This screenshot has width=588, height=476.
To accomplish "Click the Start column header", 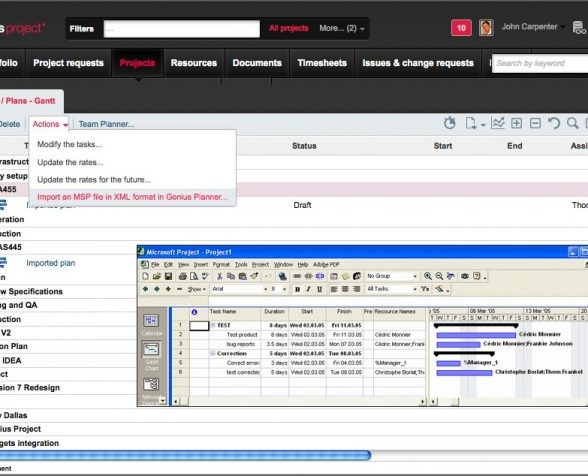I will [x=442, y=146].
